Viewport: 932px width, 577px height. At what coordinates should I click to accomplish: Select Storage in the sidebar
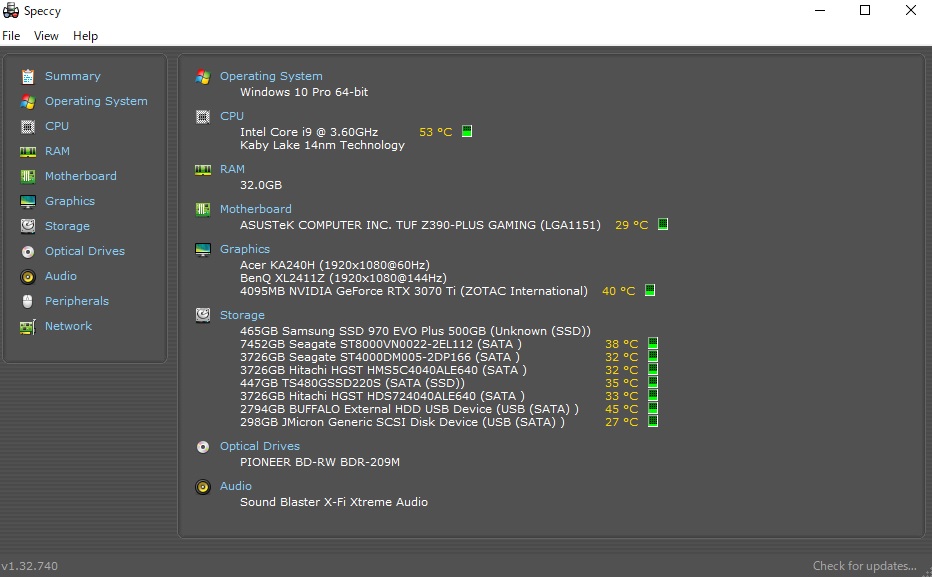click(x=67, y=226)
